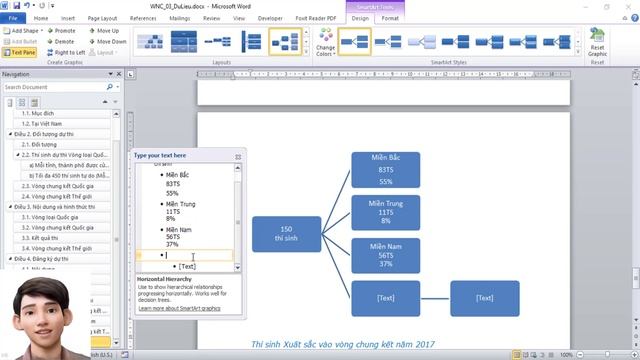Select the third pale SmartArt style thumbnail
The height and width of the screenshot is (360, 640).
(422, 42)
